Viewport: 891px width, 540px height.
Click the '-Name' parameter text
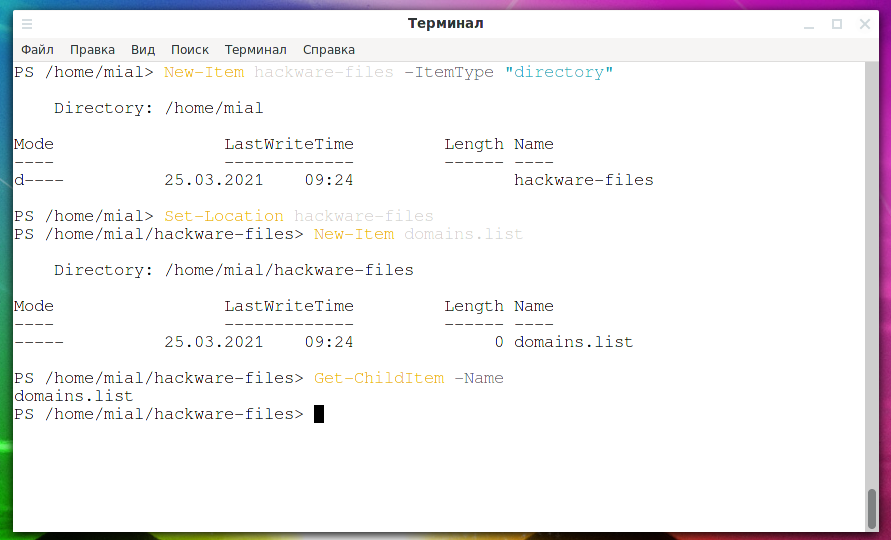point(479,378)
